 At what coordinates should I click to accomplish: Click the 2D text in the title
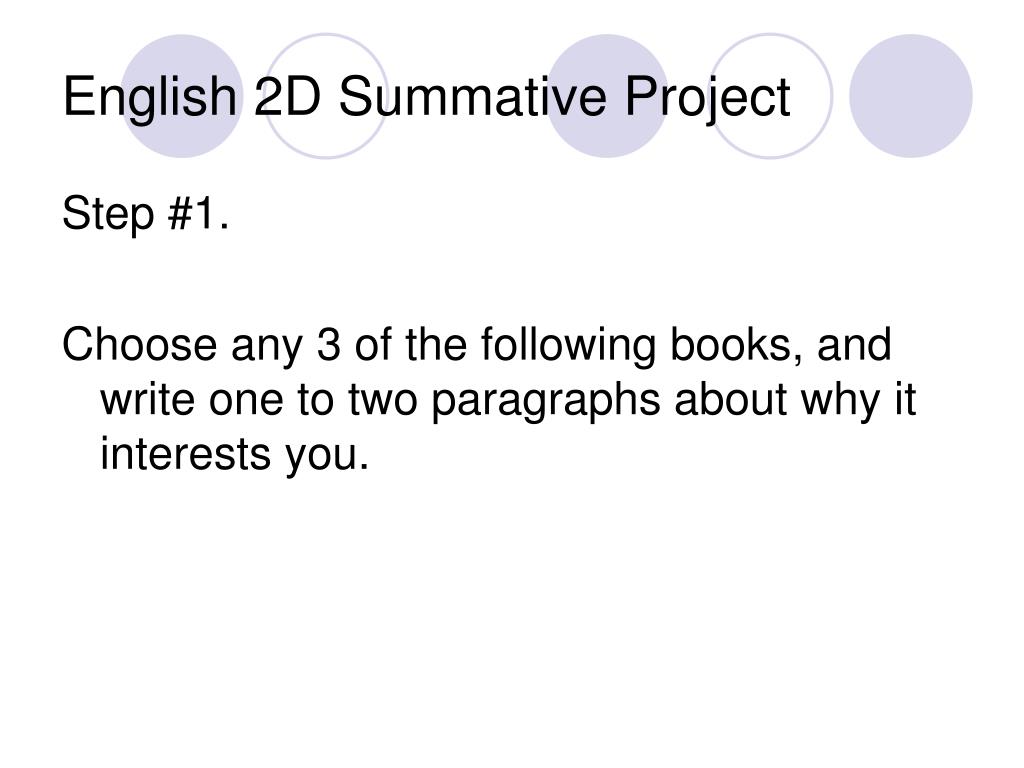coord(287,97)
